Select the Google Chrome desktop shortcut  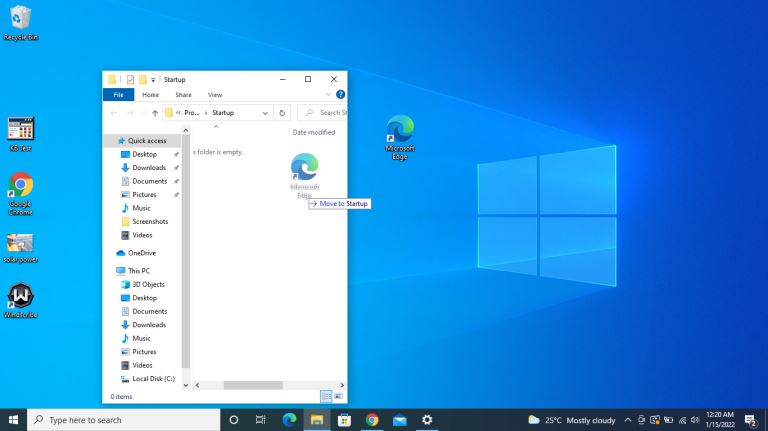tap(20, 193)
